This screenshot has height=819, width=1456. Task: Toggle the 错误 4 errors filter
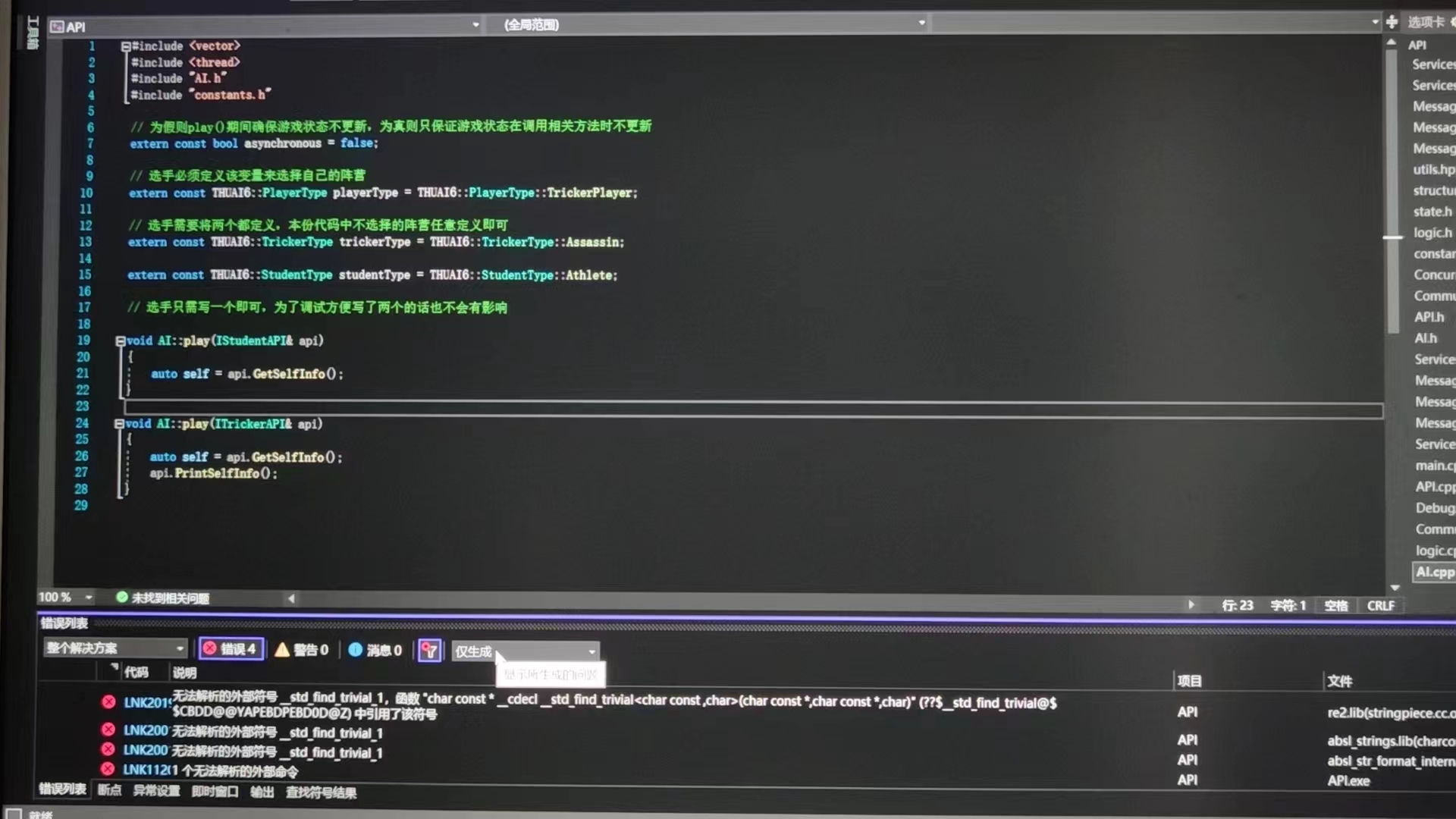[231, 649]
